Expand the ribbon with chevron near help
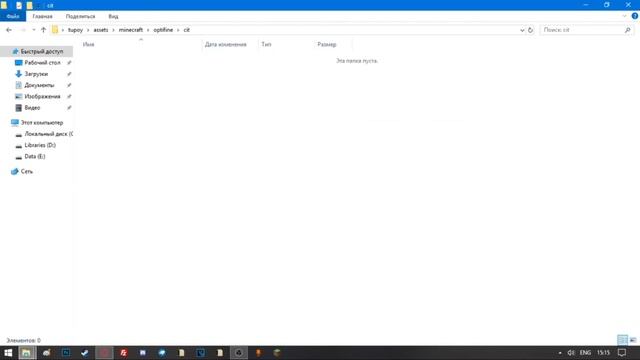This screenshot has height=360, width=640. [624, 16]
